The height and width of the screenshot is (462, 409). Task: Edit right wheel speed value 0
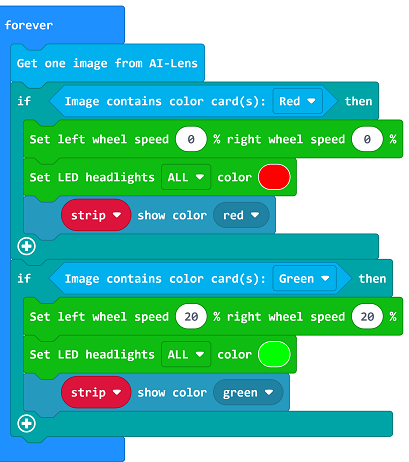[x=367, y=139]
